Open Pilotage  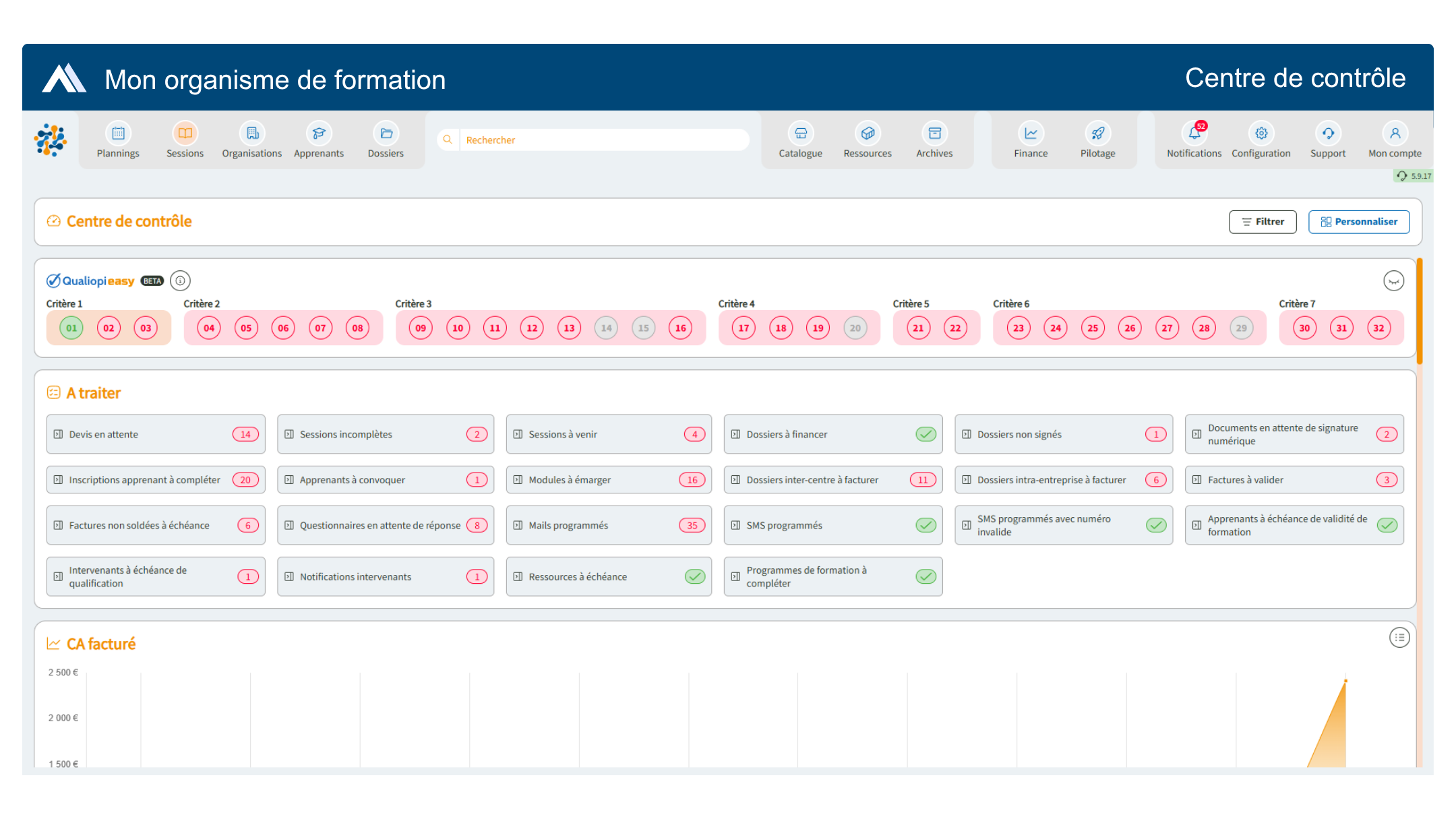tap(1097, 140)
